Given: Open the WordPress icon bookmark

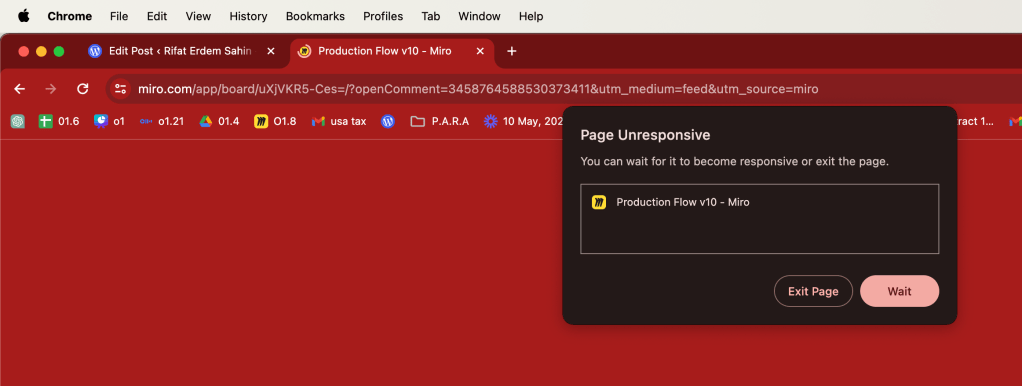Looking at the screenshot, I should pyautogui.click(x=388, y=121).
